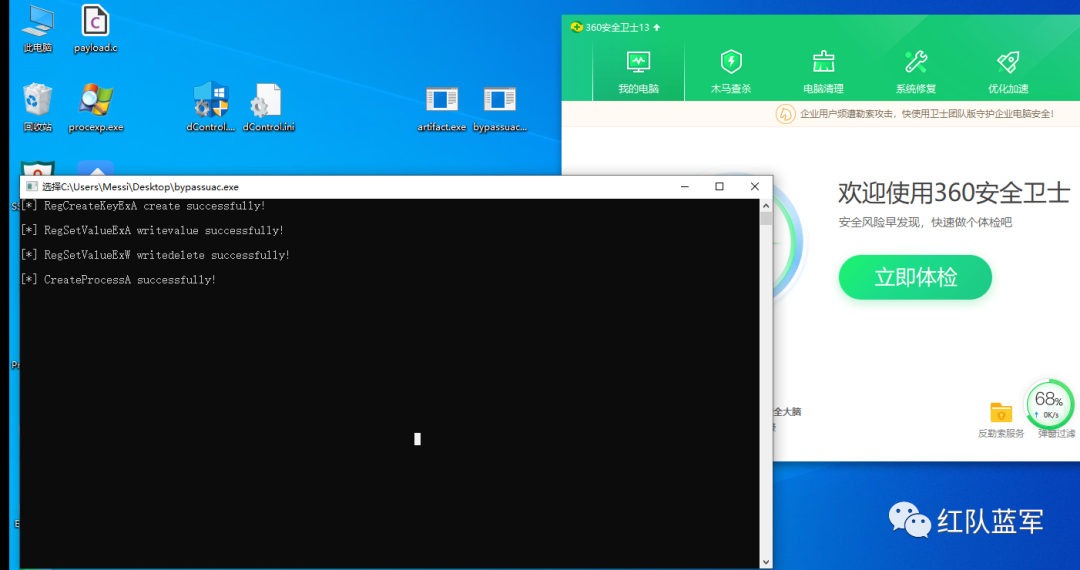Viewport: 1080px width, 570px height.
Task: Click the console window system menu icon
Action: coord(32,187)
